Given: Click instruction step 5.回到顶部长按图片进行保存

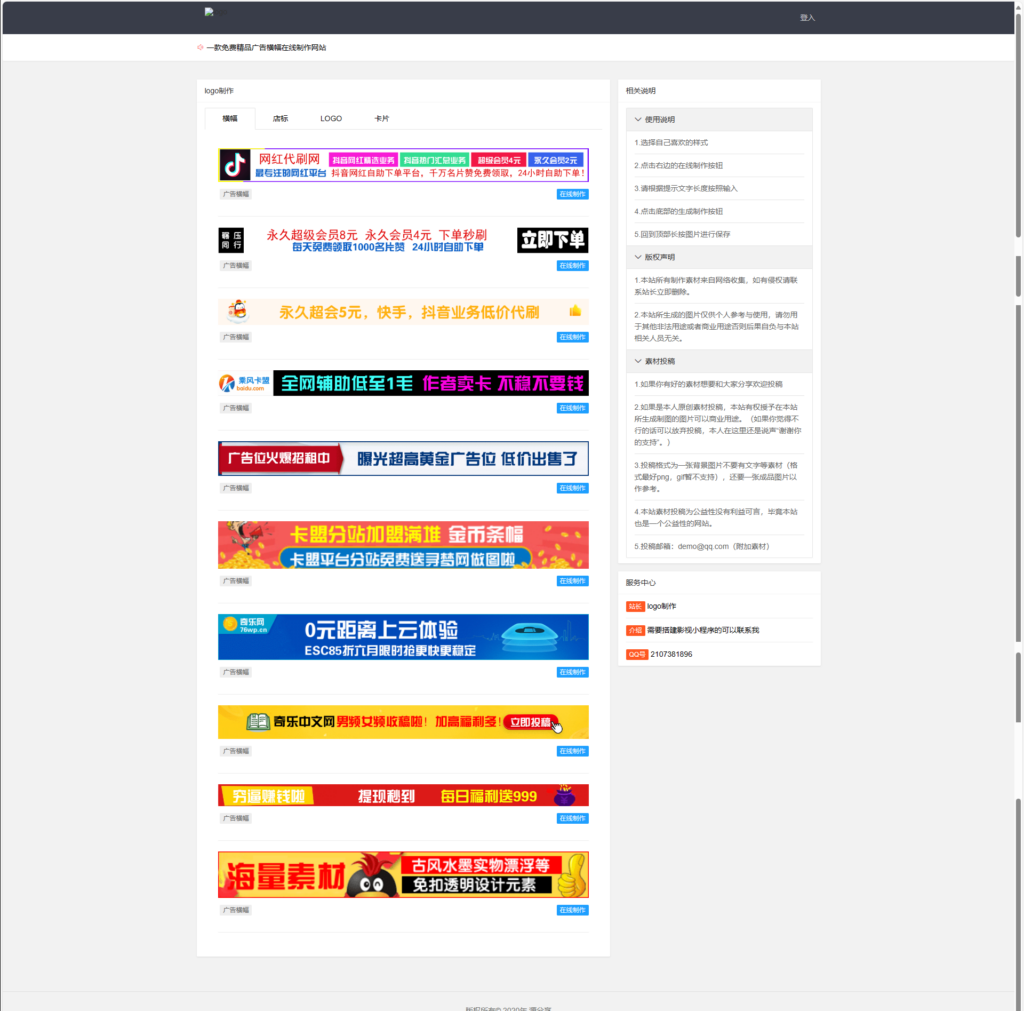Looking at the screenshot, I should (682, 234).
